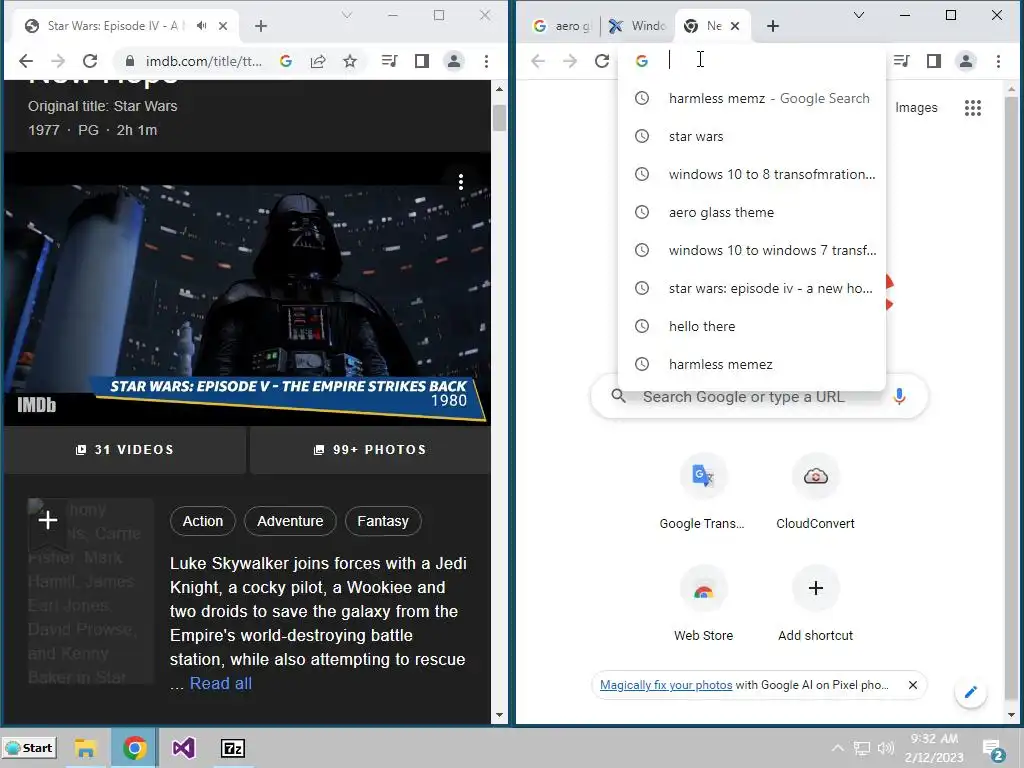Select 'hello there' suggestion
This screenshot has width=1024, height=768.
click(x=752, y=326)
